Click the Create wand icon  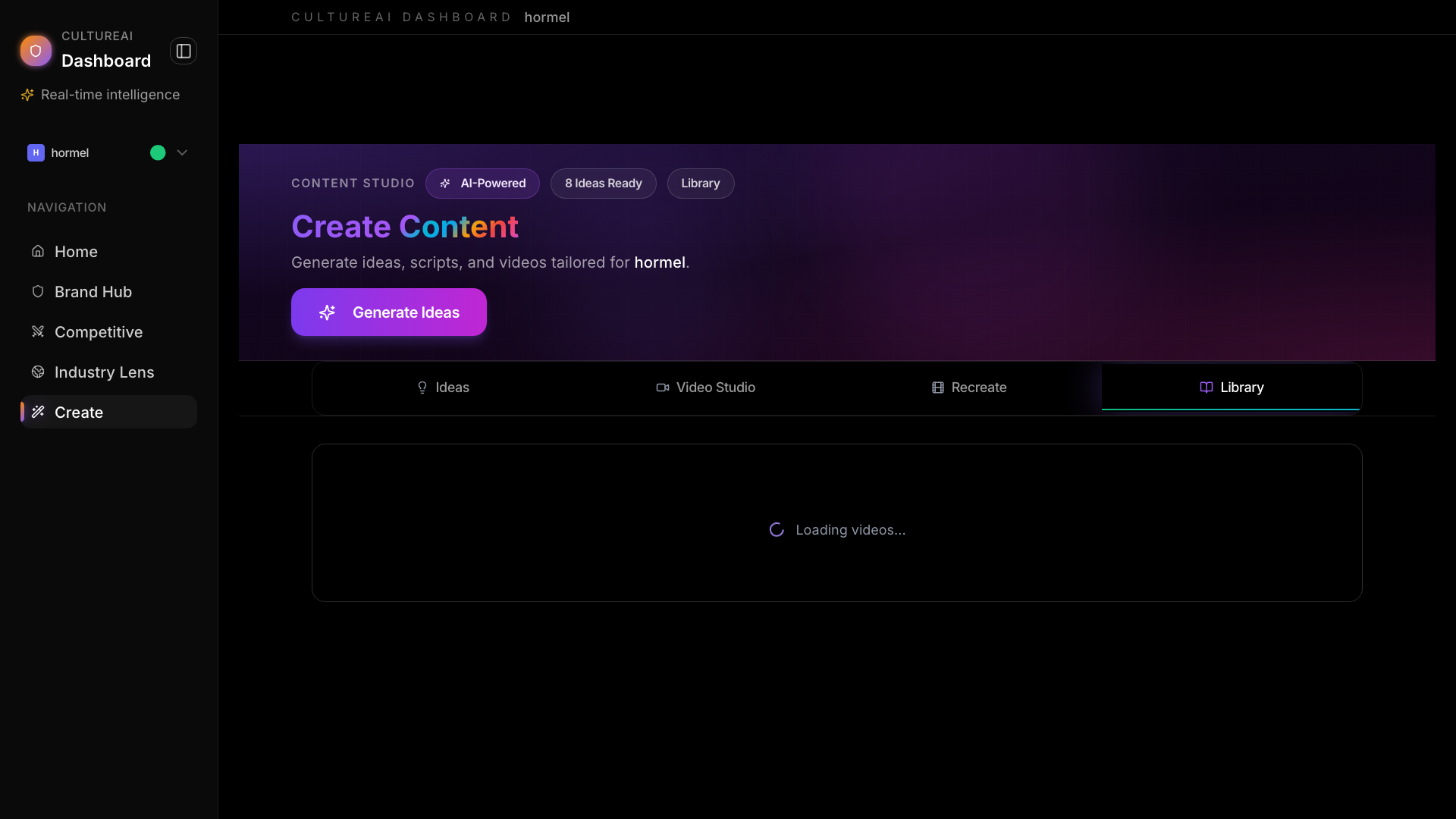39,412
